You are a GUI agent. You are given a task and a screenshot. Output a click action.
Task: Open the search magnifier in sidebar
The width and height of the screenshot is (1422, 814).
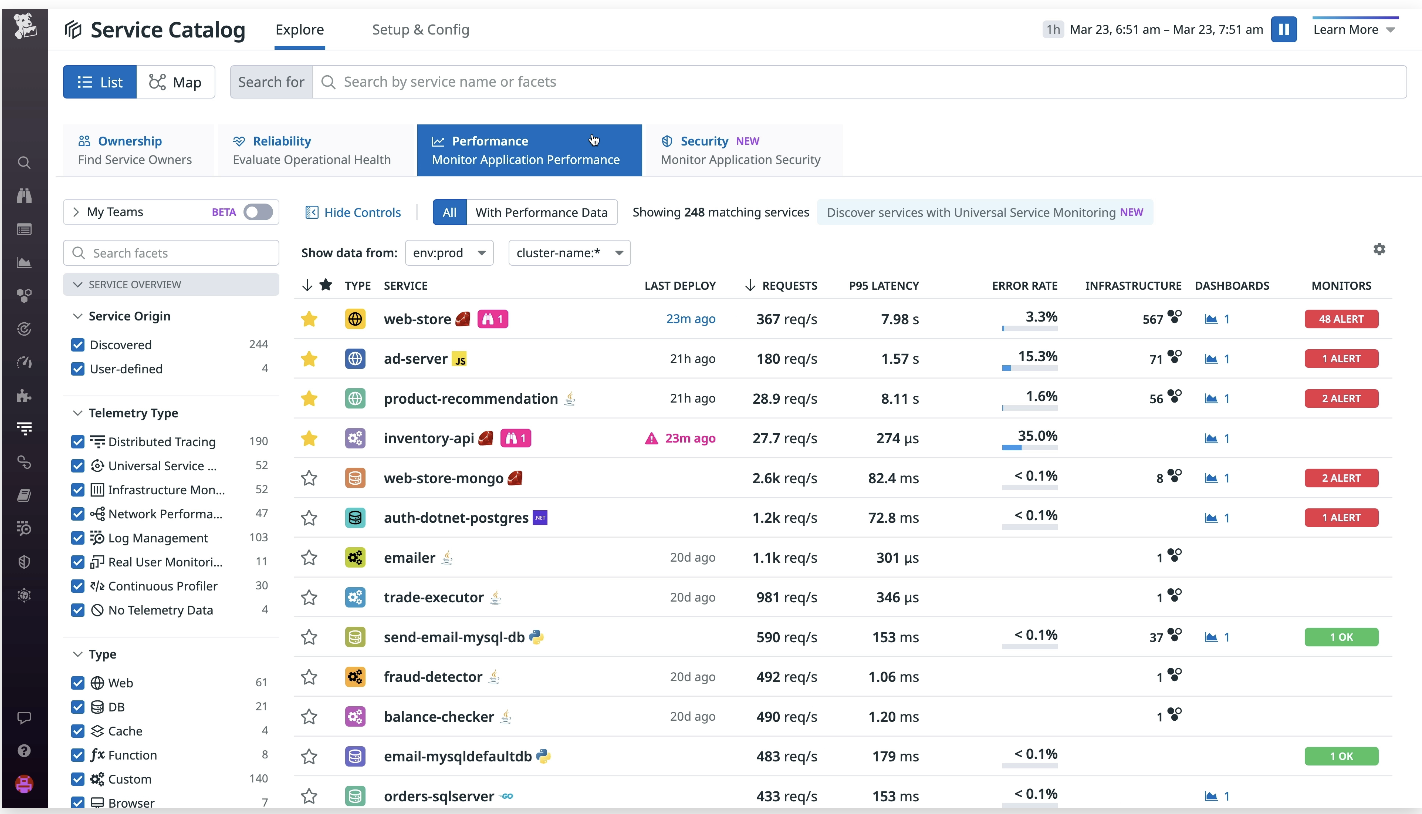(x=25, y=163)
